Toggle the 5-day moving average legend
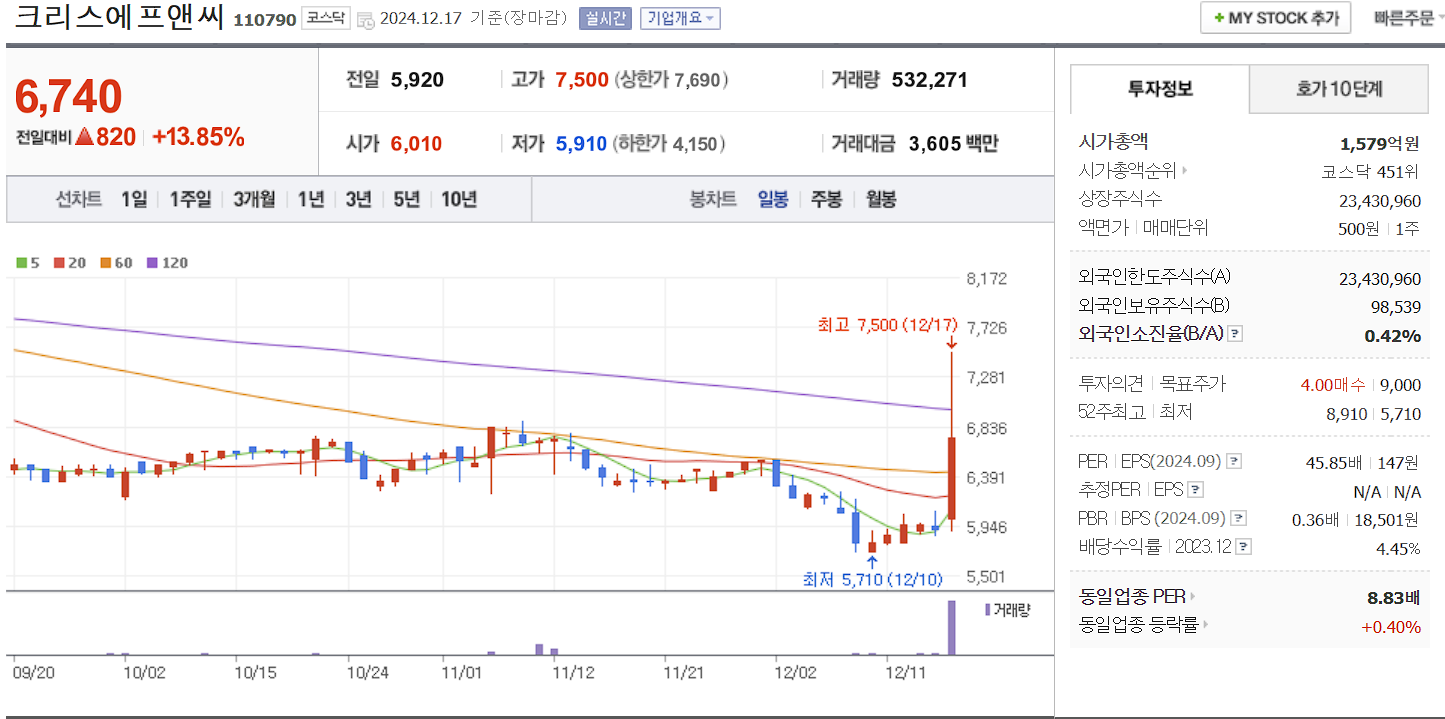The width and height of the screenshot is (1445, 719). [x=20, y=260]
